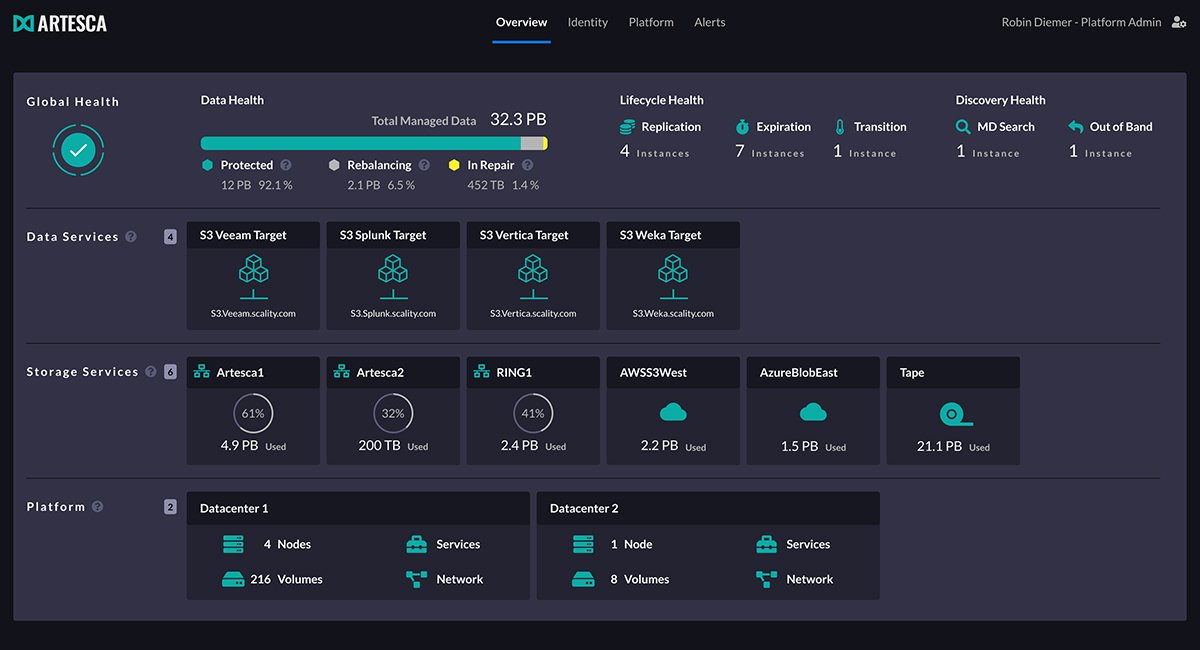Image resolution: width=1200 pixels, height=650 pixels.
Task: Click the Volumes icon in Datacenter 1
Action: pyautogui.click(x=233, y=579)
